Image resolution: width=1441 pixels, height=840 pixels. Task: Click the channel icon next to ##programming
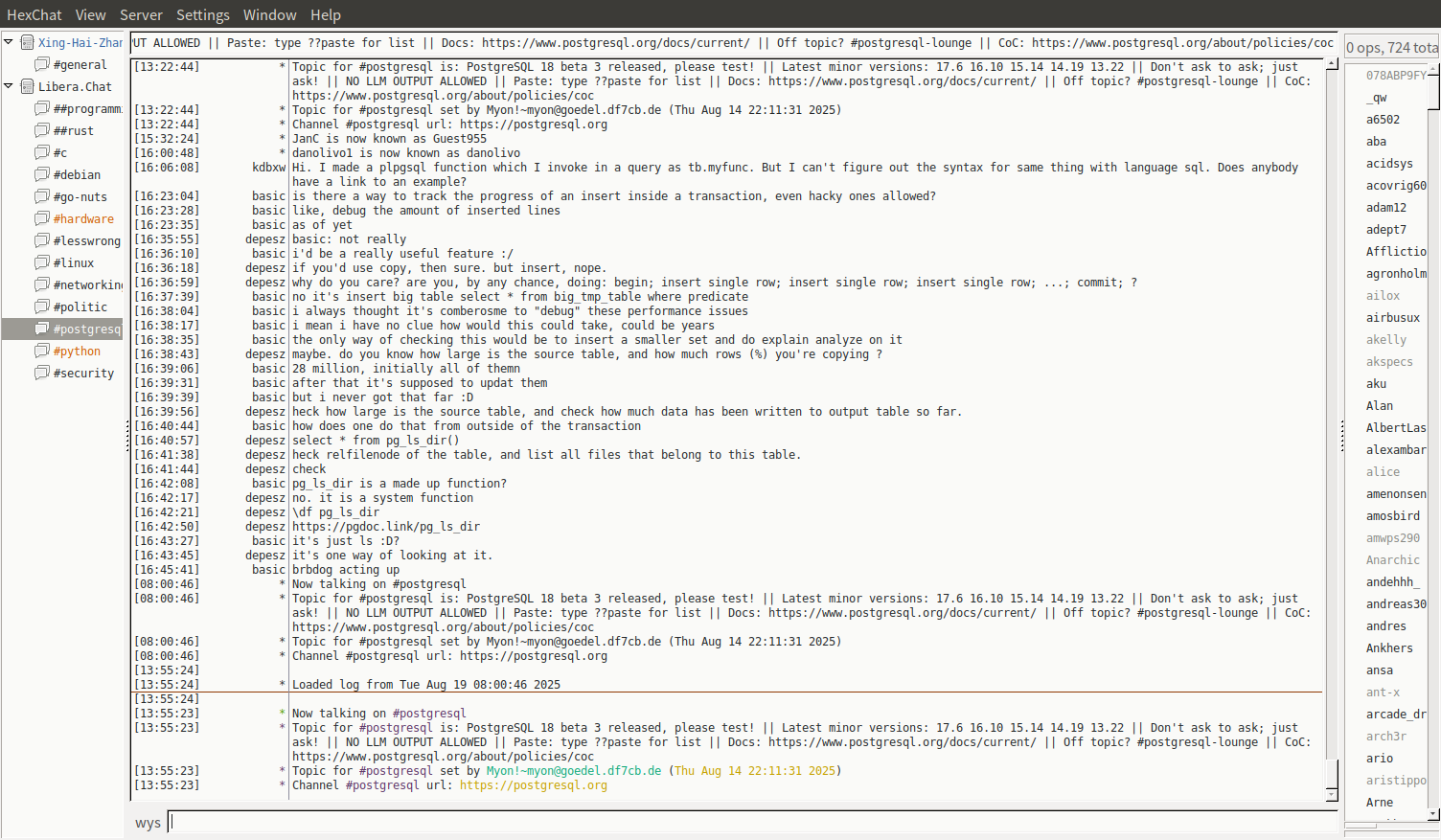click(42, 108)
